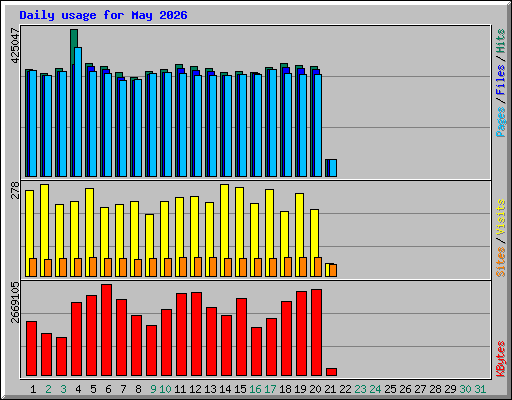Screen dimensions: 512x400
Task: Click the orange Sites bar for day 7
Action: pyautogui.click(x=123, y=267)
